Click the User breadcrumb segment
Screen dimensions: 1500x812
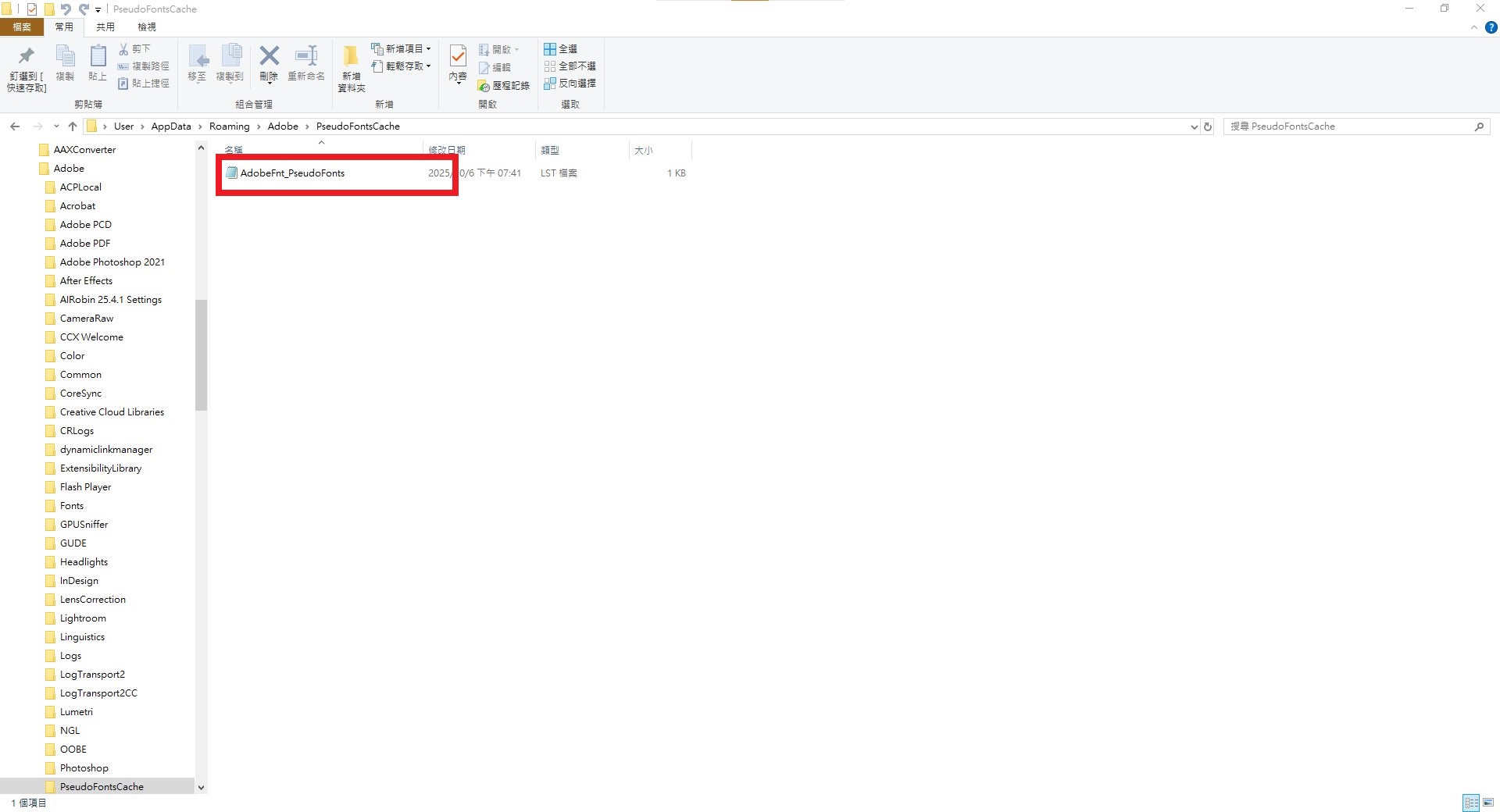click(x=123, y=126)
